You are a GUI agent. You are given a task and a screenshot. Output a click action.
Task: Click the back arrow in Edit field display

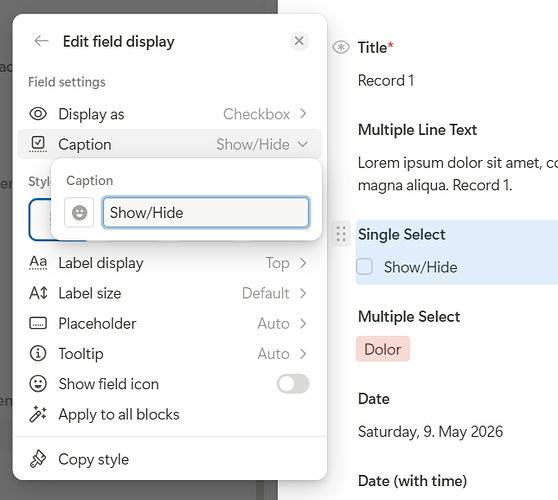(41, 41)
